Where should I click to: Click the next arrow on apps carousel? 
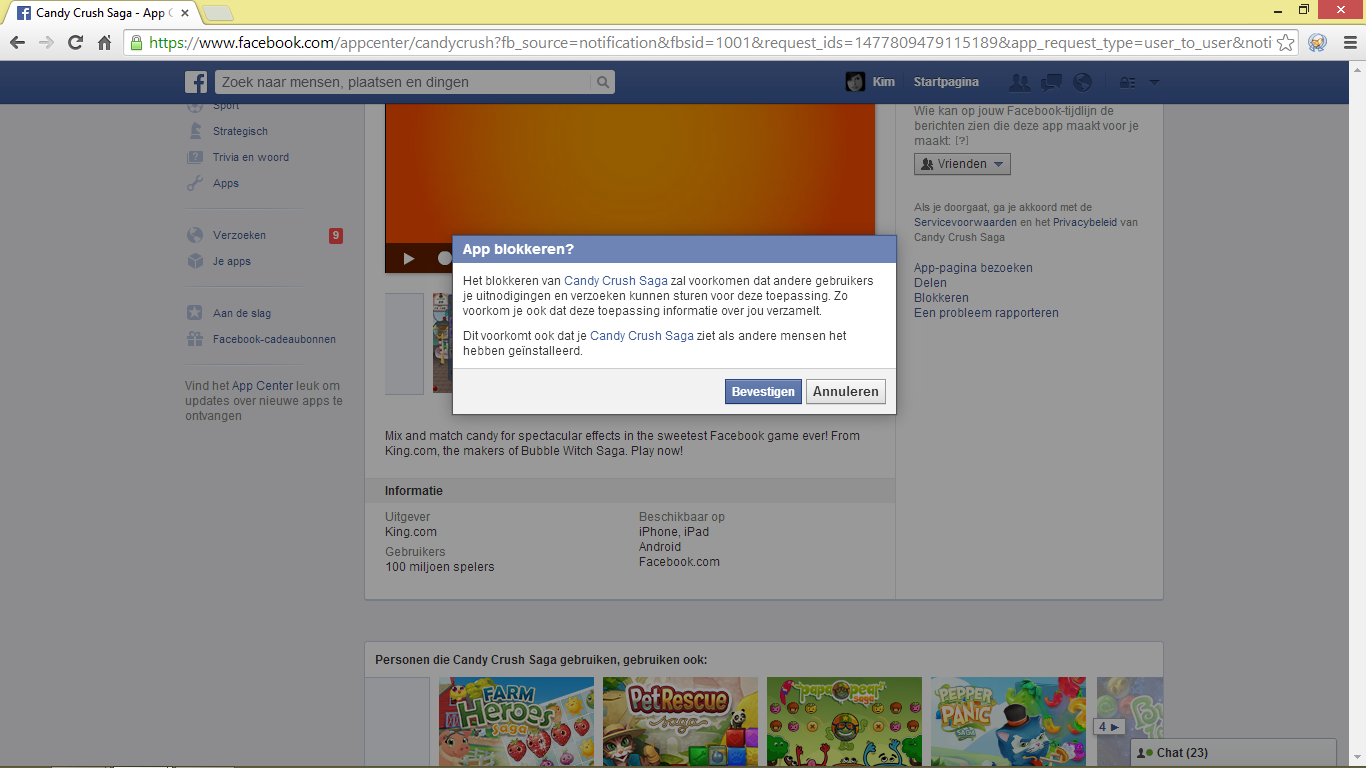click(1109, 727)
